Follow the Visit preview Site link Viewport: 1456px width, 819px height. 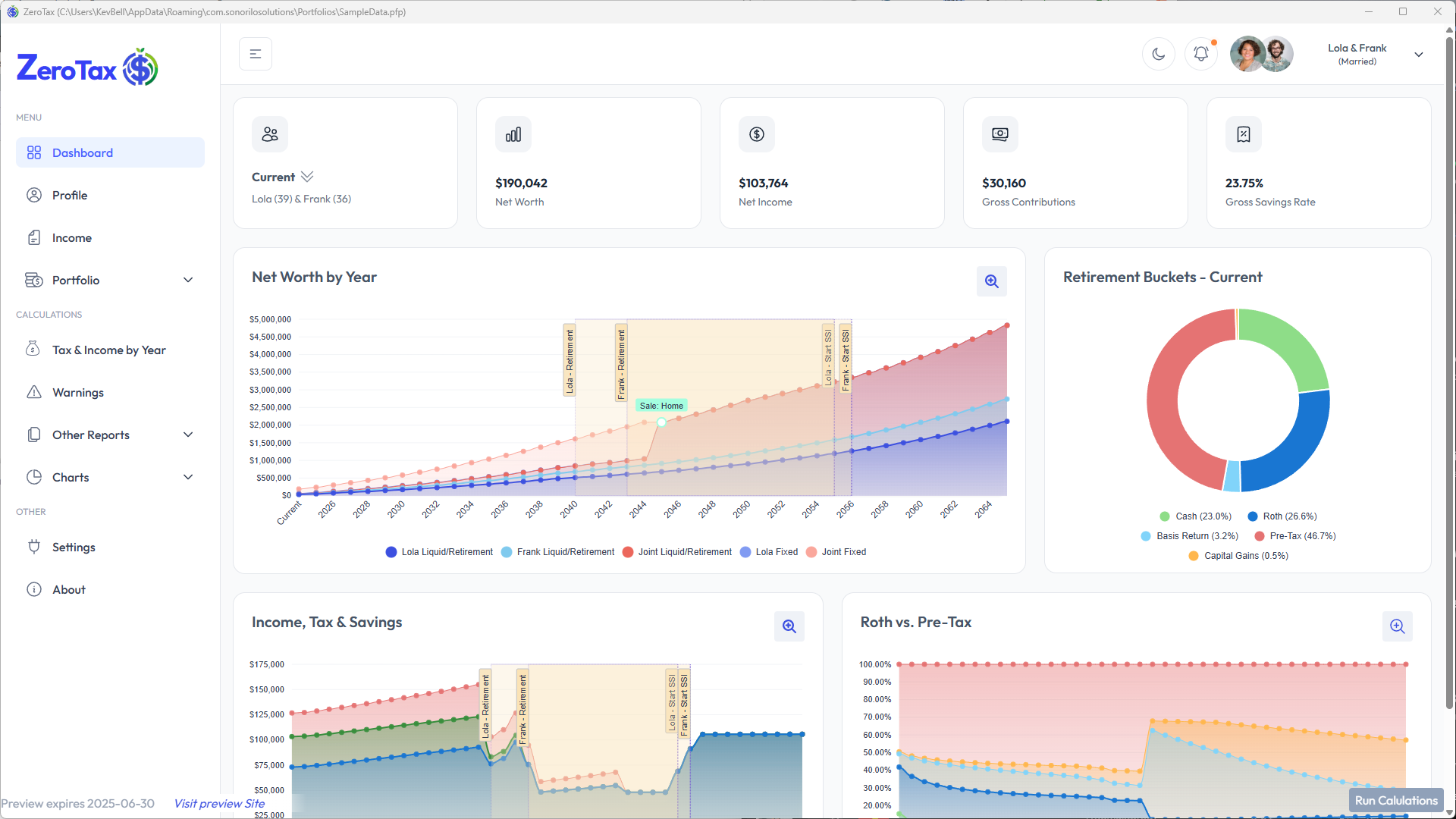(219, 803)
